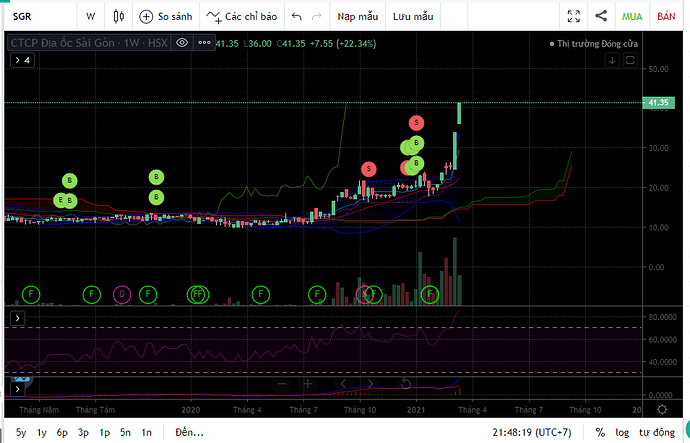Click the red S marker near Tháng 10

[369, 169]
